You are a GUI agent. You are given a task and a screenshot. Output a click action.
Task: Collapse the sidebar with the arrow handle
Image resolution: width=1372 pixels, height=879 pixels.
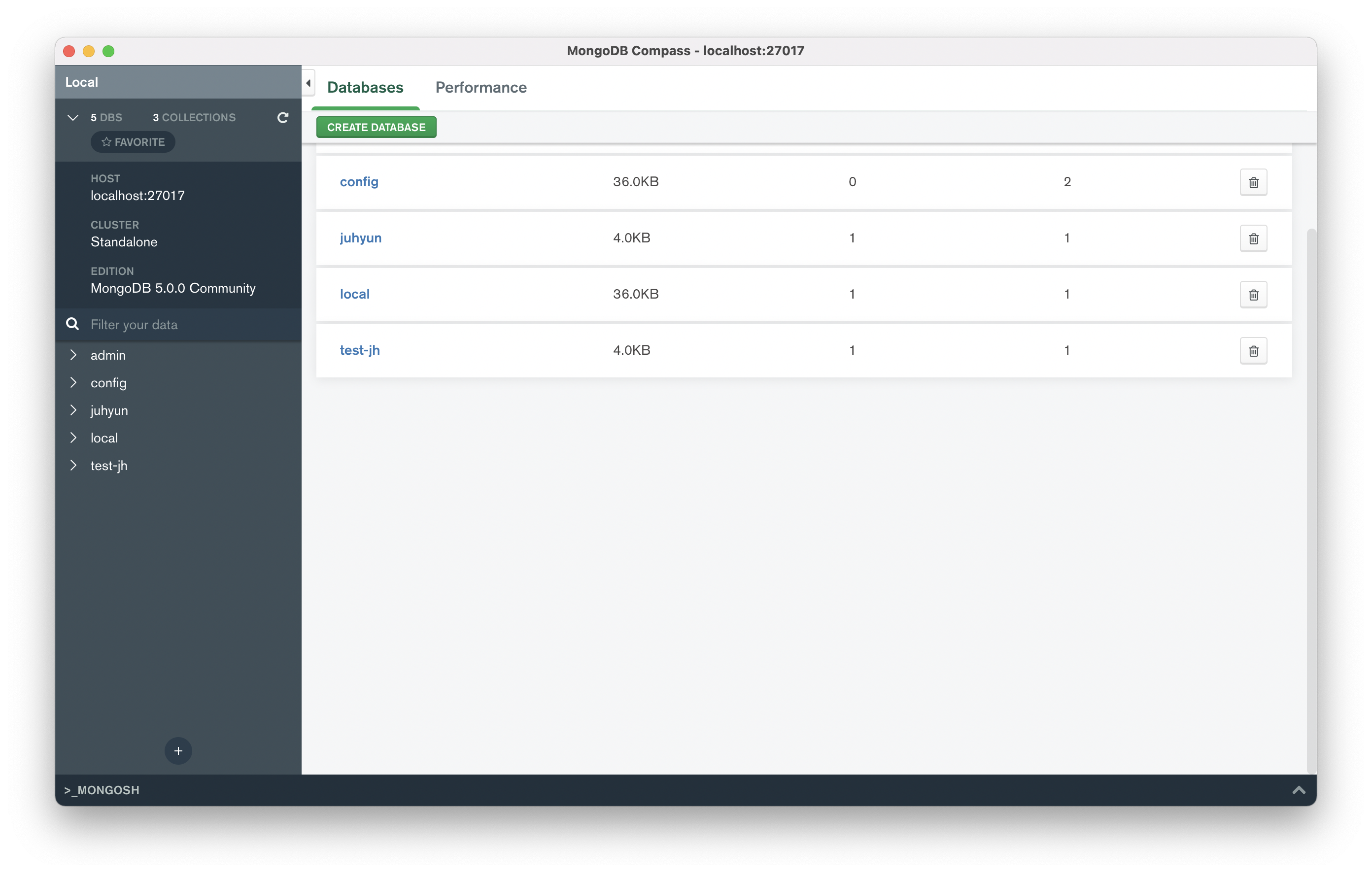tap(308, 83)
